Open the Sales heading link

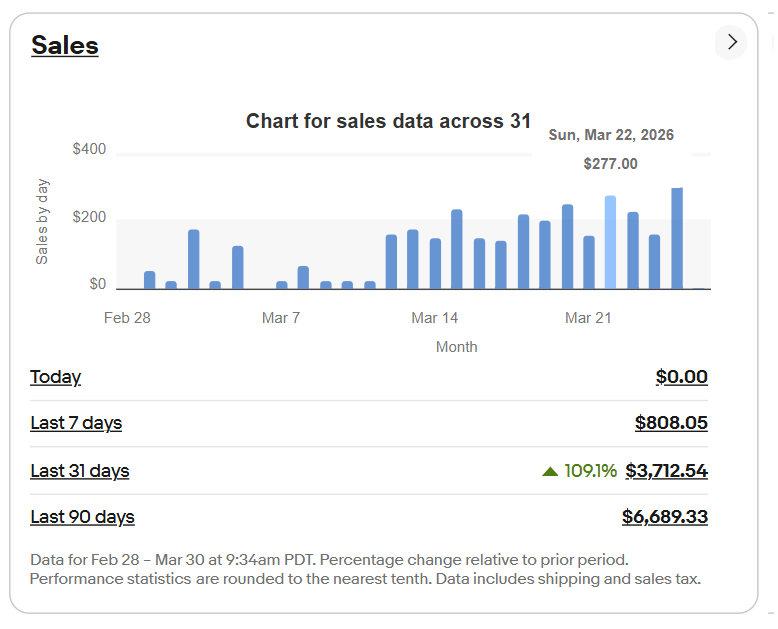tap(64, 45)
